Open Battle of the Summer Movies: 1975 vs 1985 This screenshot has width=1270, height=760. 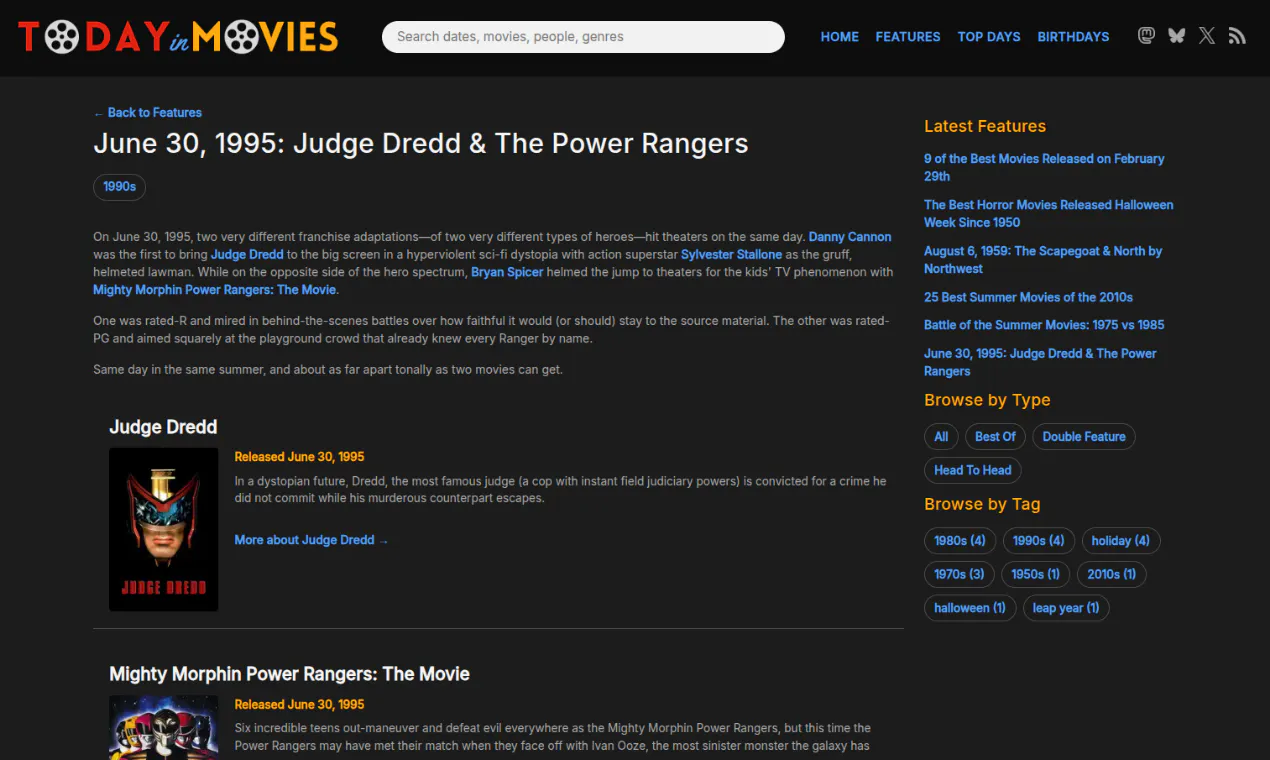(x=1044, y=325)
